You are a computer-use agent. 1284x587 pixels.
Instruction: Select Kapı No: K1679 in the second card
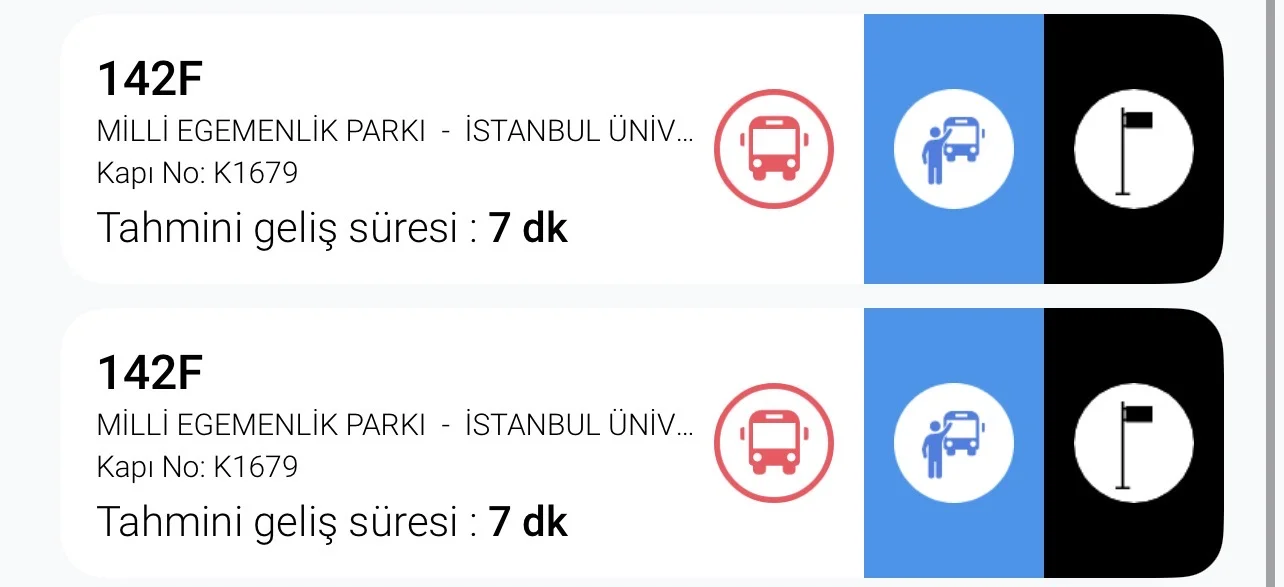tap(197, 467)
